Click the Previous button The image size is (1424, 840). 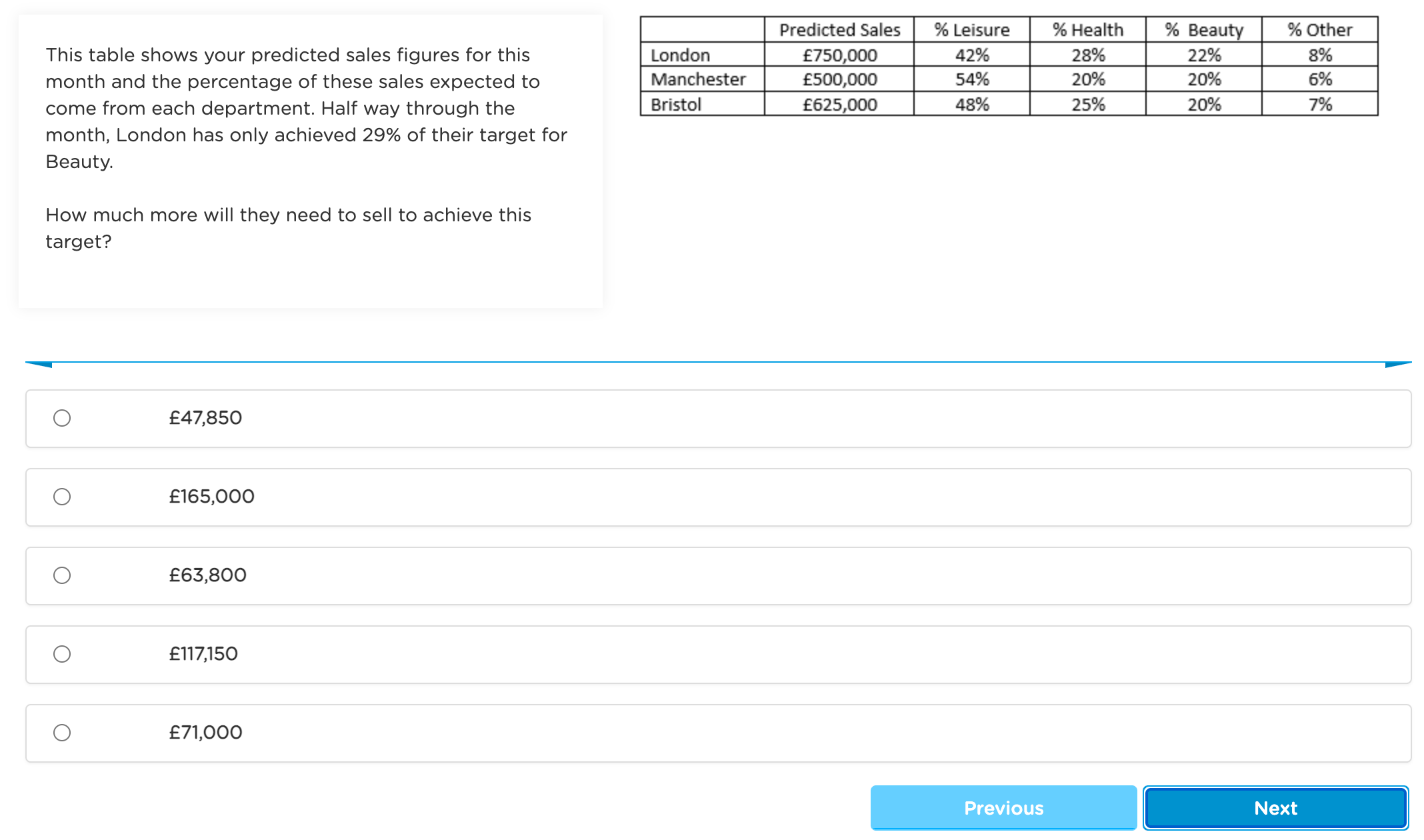point(1002,808)
